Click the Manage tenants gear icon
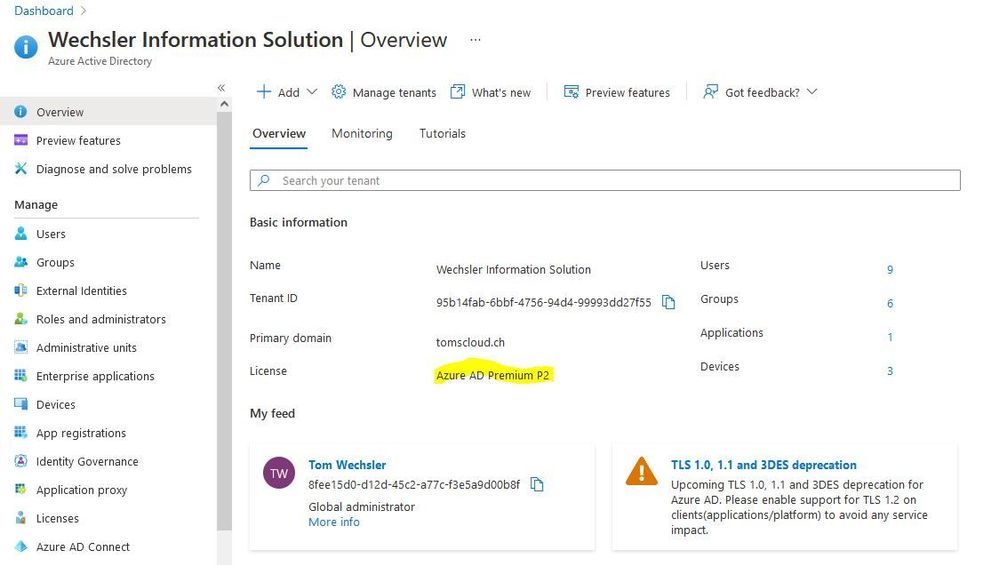 338,92
